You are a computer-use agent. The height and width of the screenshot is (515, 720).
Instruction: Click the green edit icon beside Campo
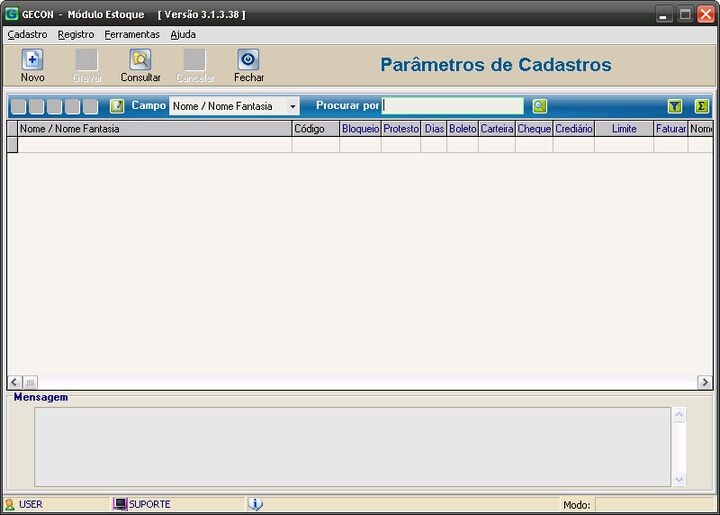[x=117, y=106]
